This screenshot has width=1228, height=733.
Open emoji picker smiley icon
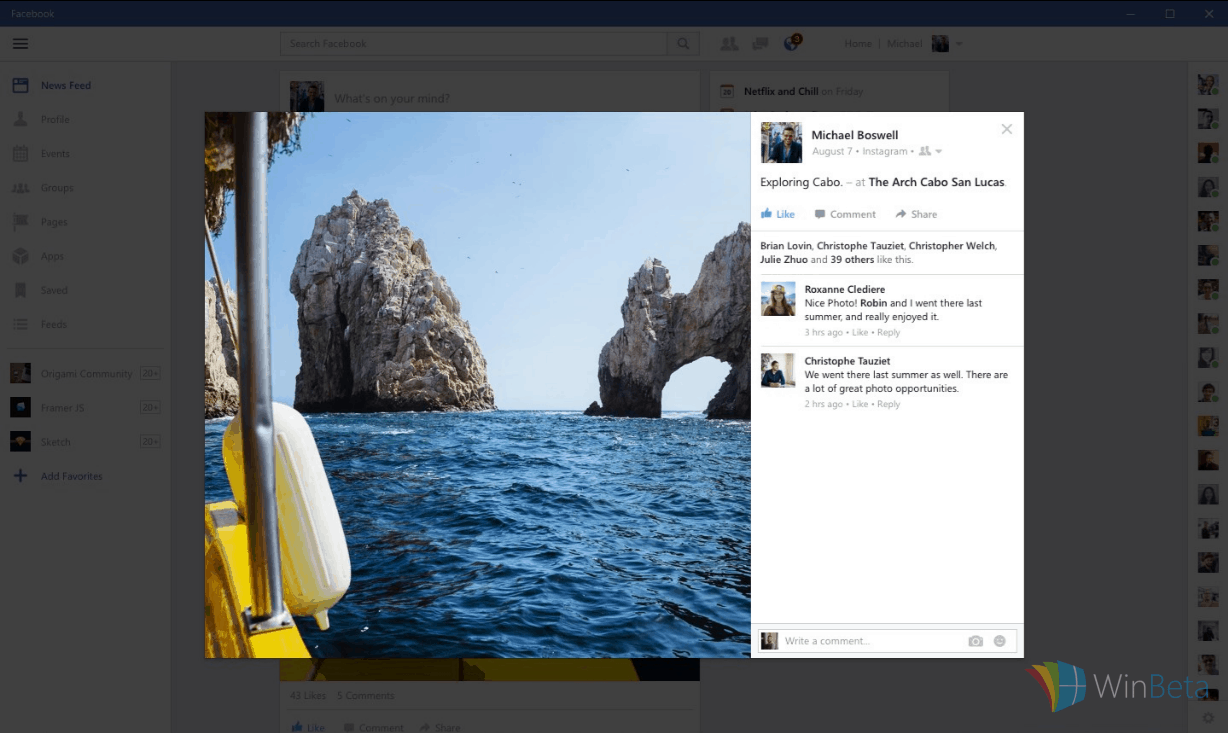1000,641
